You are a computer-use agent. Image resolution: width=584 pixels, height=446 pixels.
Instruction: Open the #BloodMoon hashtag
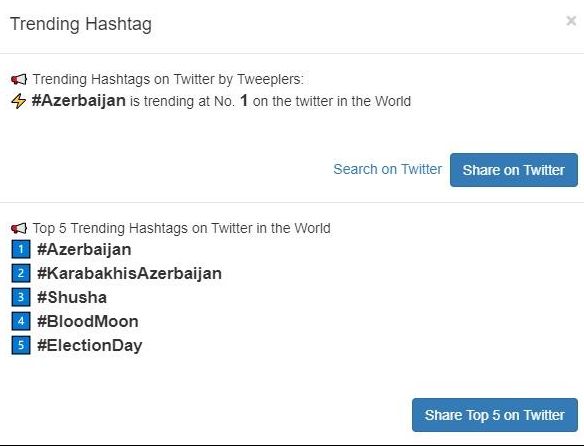click(88, 321)
